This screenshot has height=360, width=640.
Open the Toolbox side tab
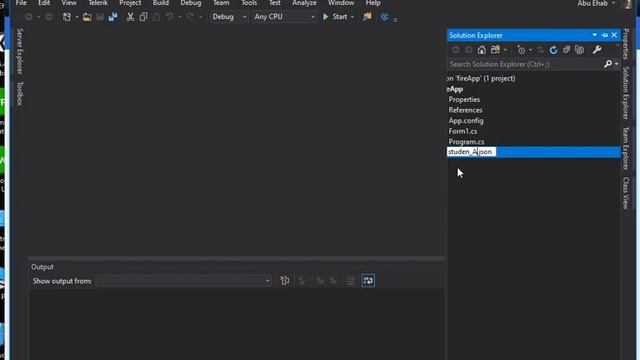coord(20,93)
